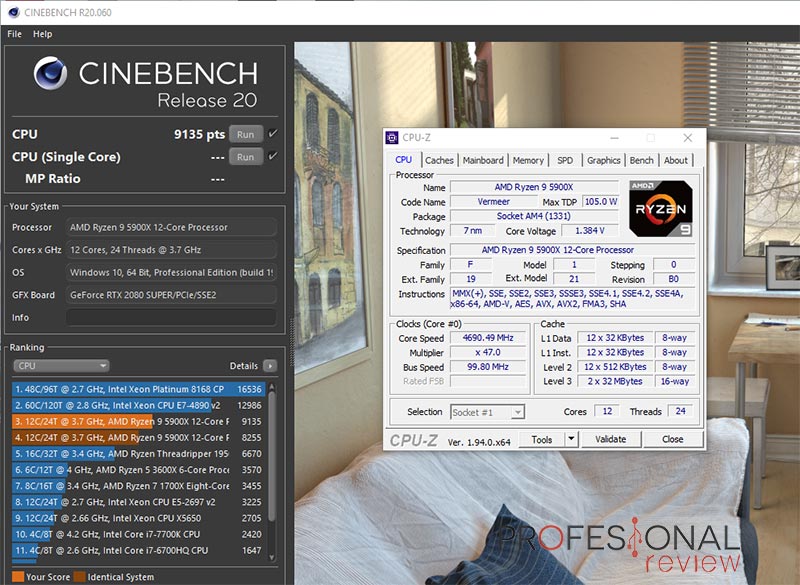Screen dimensions: 800x585
Task: Expand the Tools dropdown arrow in CPU-Z
Action: 571,439
